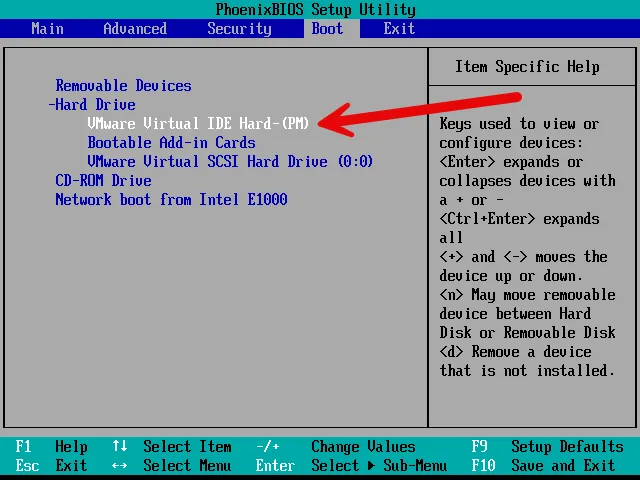Screen dimensions: 640x480
Task: Click the F10 Save and Exit hint
Action: tap(543, 465)
